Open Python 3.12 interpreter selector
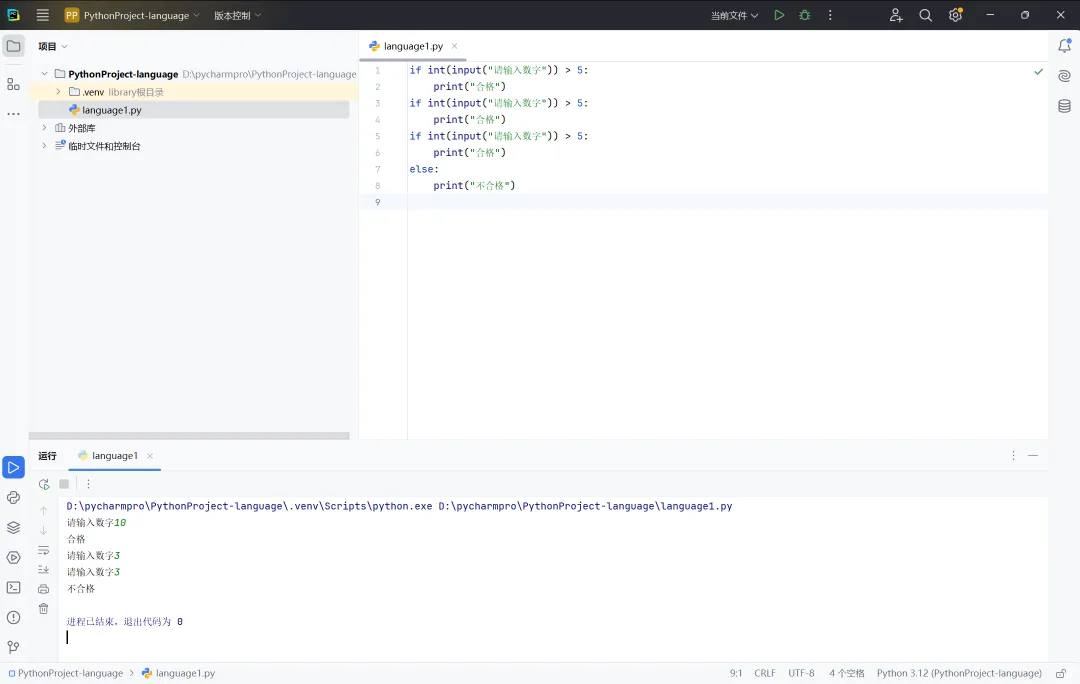Image resolution: width=1080 pixels, height=684 pixels. pyautogui.click(x=959, y=673)
